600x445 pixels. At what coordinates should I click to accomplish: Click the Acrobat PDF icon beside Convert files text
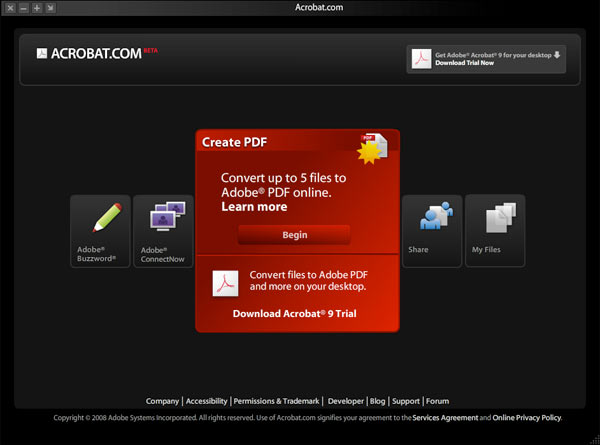225,284
